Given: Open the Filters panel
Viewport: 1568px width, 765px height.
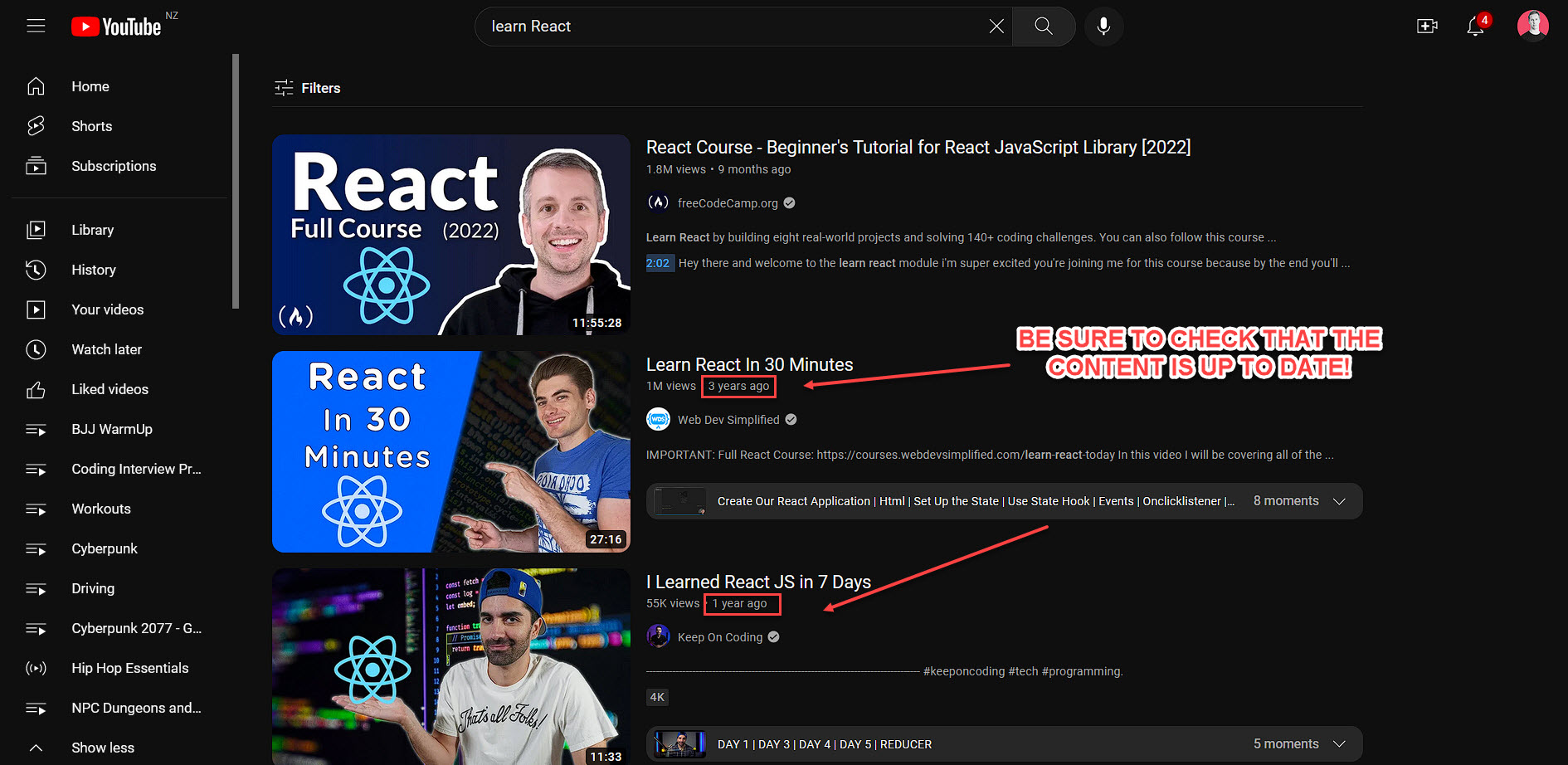Looking at the screenshot, I should 307,88.
